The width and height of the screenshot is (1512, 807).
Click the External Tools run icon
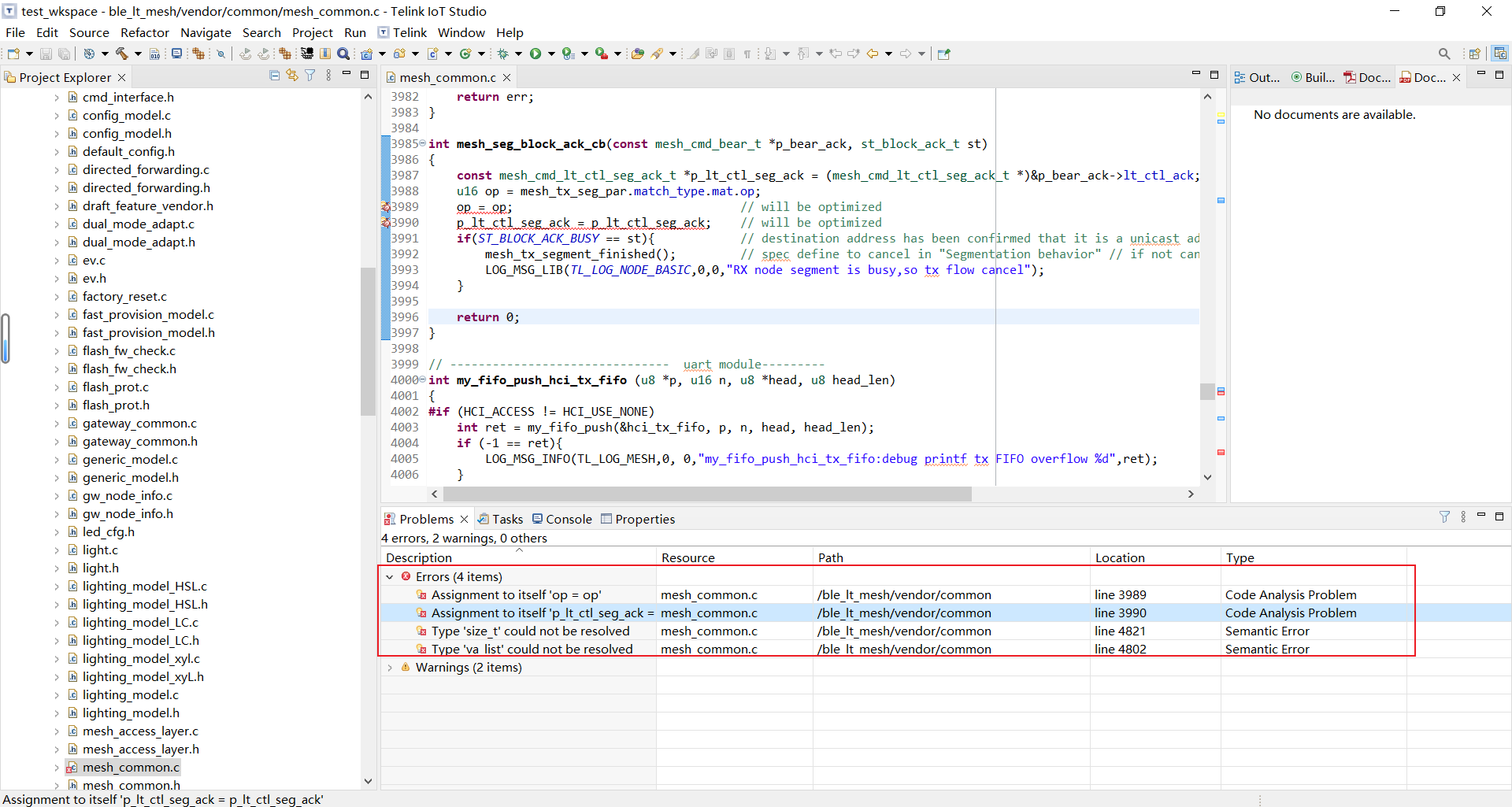602,54
